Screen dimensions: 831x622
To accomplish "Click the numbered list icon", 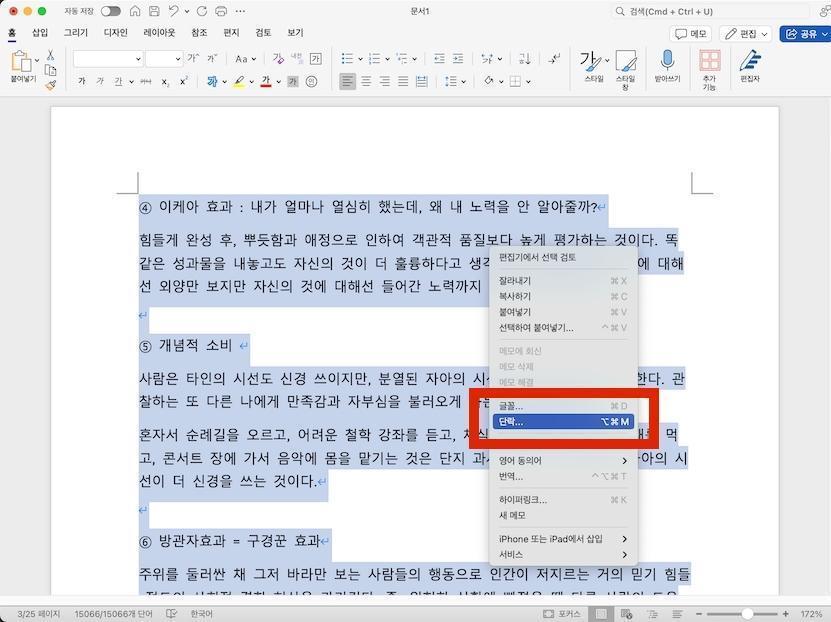I will pyautogui.click(x=374, y=58).
